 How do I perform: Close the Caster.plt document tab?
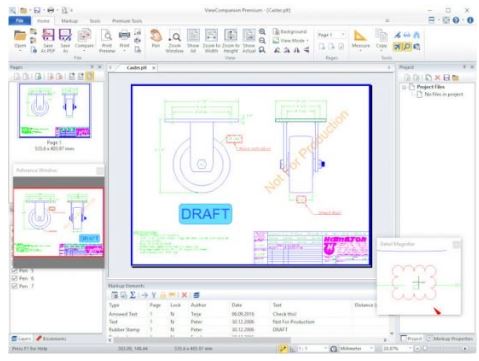point(154,68)
